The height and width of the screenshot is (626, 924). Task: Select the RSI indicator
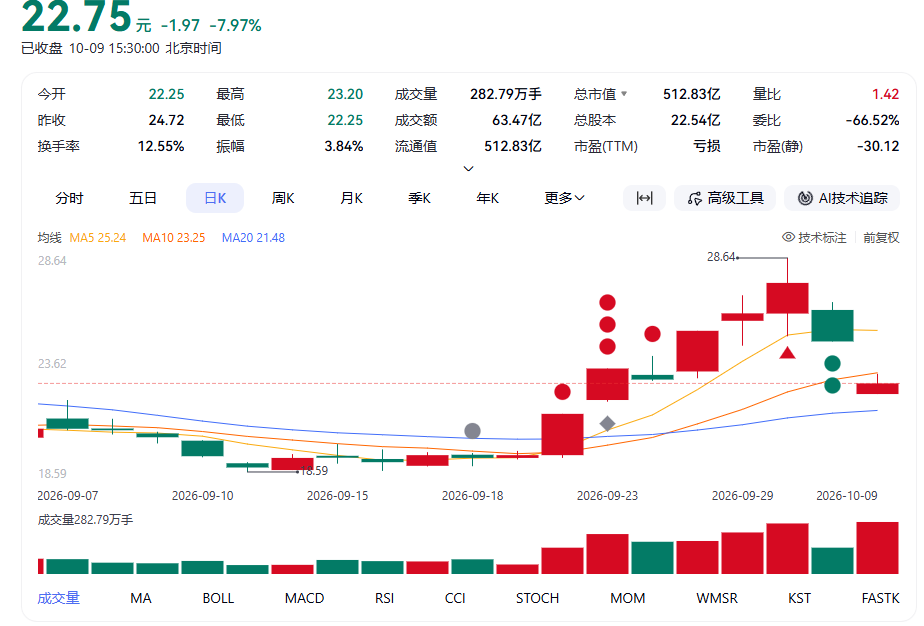click(x=384, y=598)
